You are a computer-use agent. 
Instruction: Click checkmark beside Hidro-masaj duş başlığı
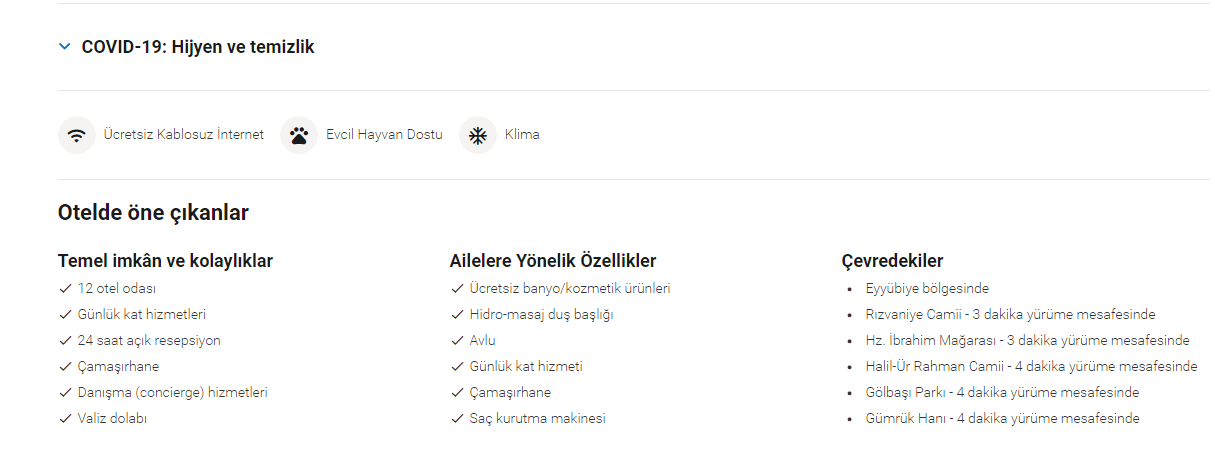pos(457,314)
